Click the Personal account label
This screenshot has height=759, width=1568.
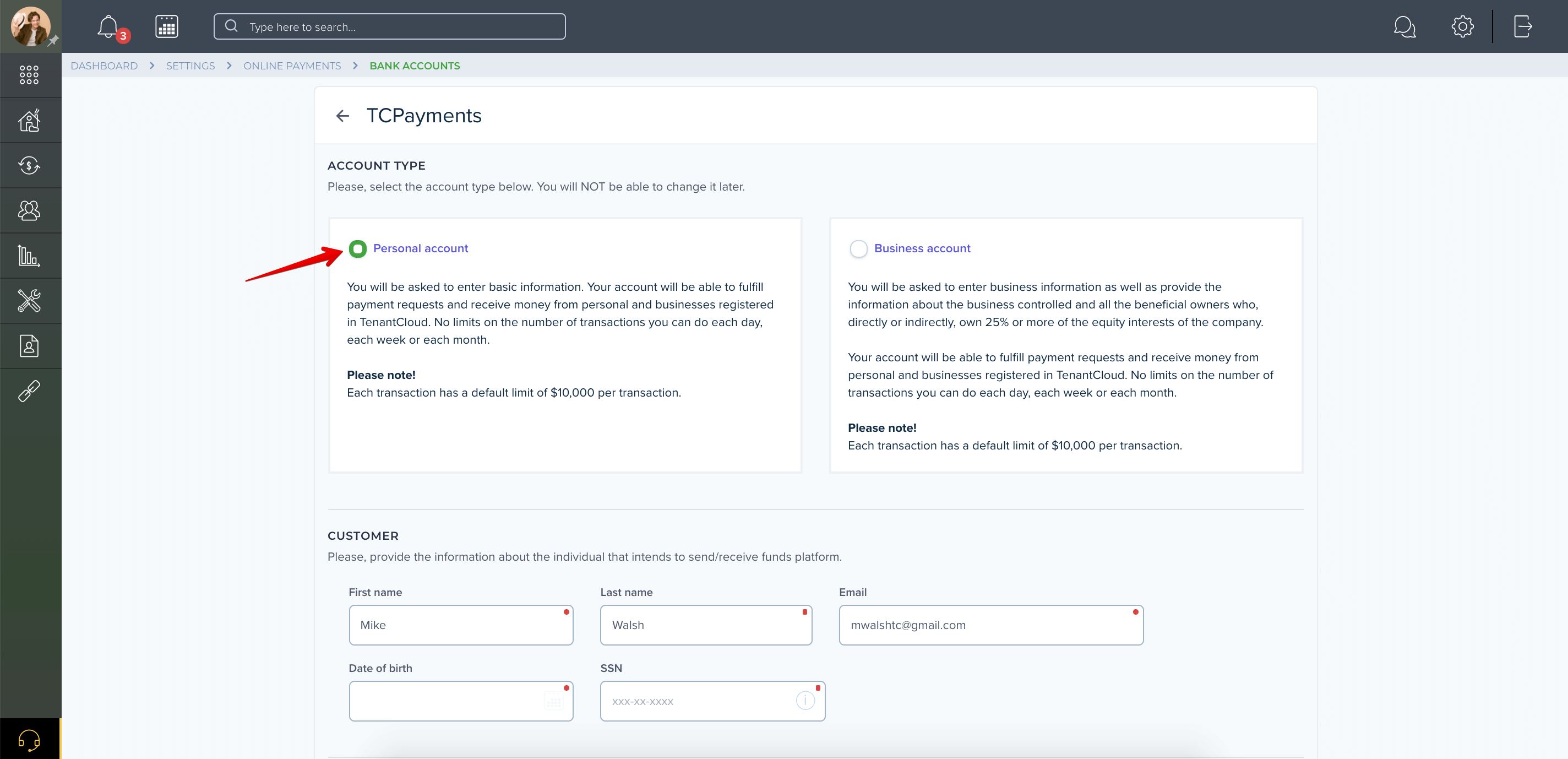tap(421, 248)
